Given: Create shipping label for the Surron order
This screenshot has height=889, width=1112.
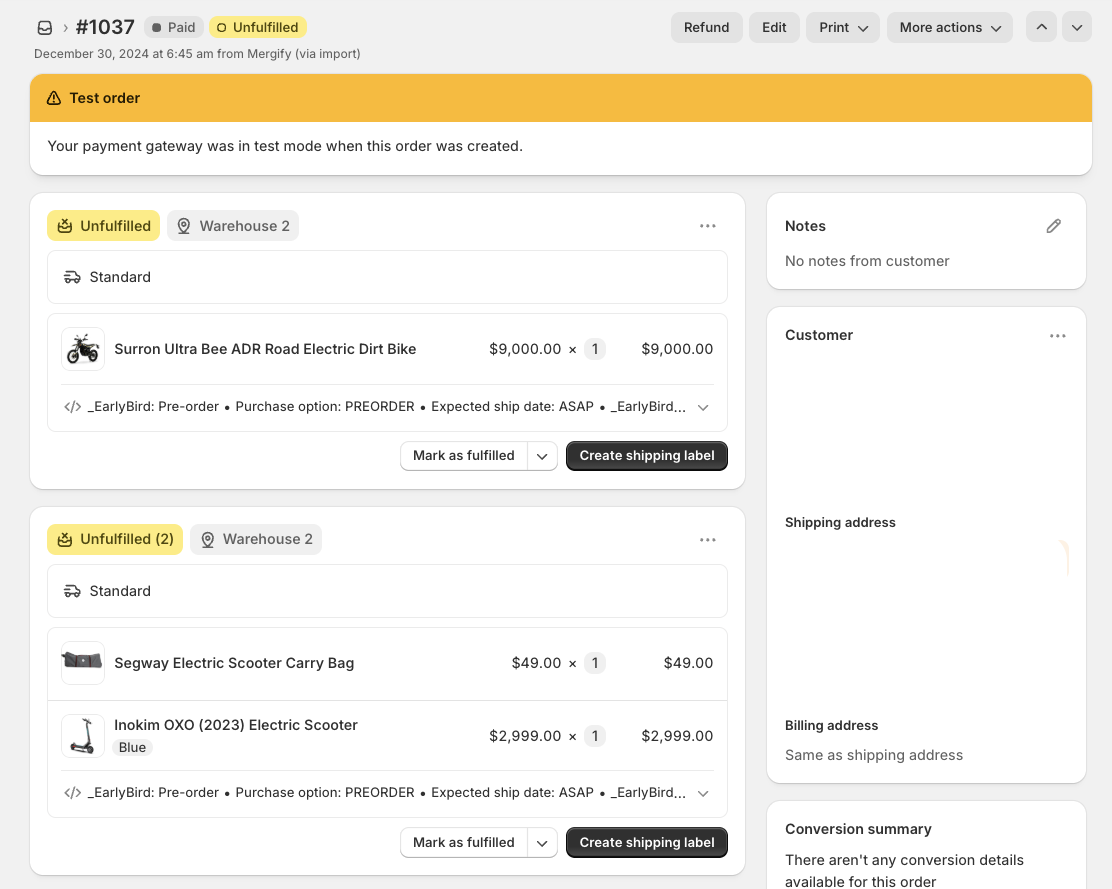Looking at the screenshot, I should (646, 455).
